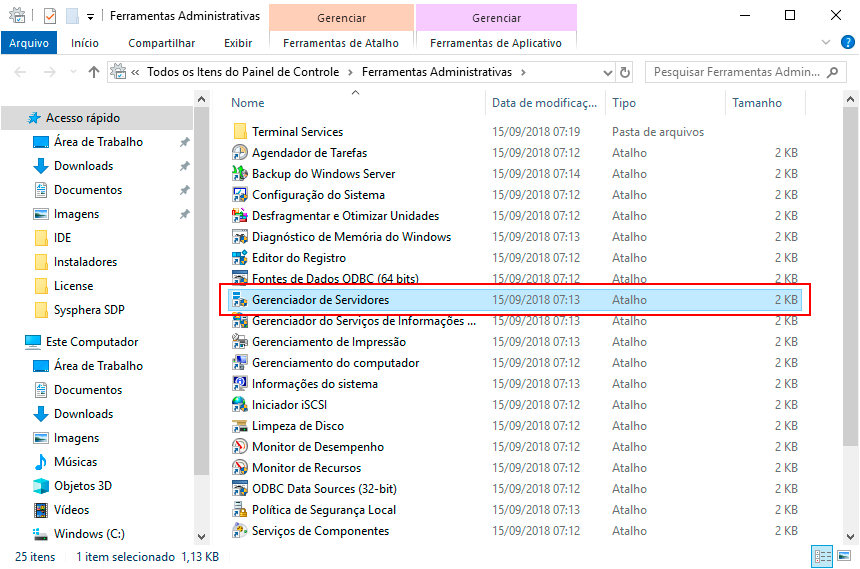
Task: Click the Serviços de Componentes icon
Action: [240, 531]
